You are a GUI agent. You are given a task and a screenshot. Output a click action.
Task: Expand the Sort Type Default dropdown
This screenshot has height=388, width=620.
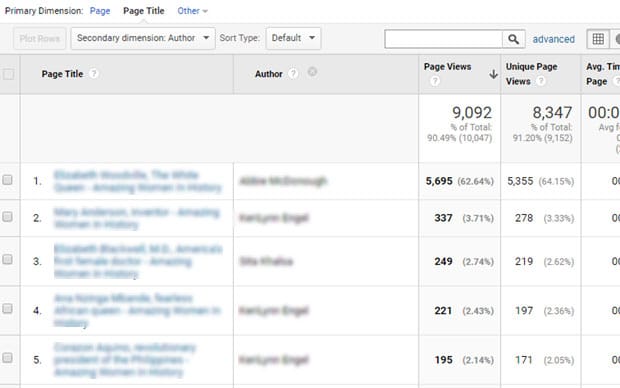(293, 38)
